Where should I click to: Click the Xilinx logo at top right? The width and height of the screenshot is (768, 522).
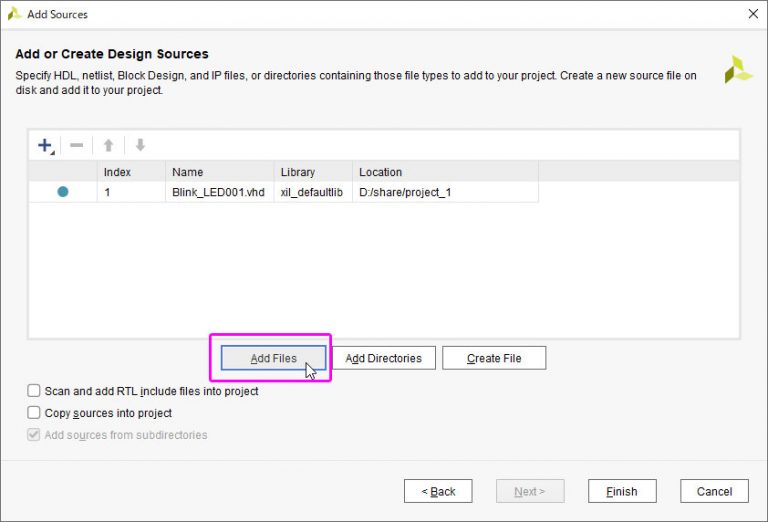coord(738,70)
